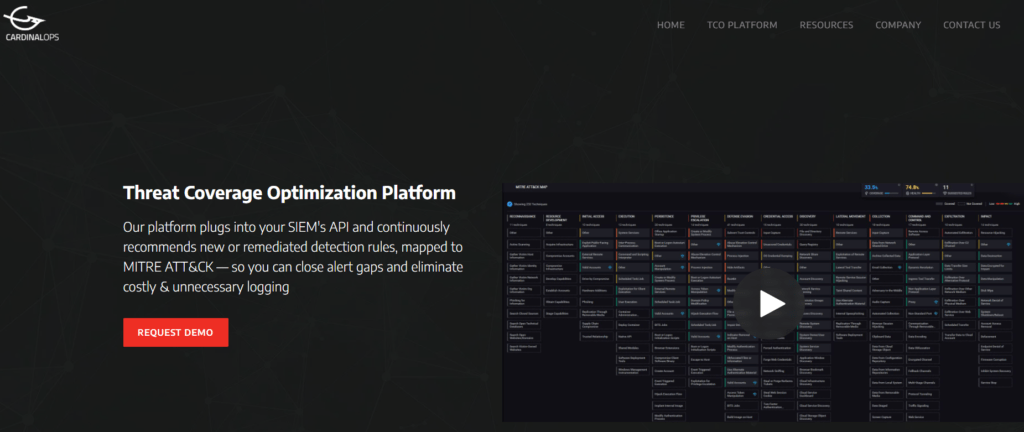Viewport: 1024px width, 432px height.
Task: Open the TCO PLATFORM menu
Action: (x=742, y=25)
